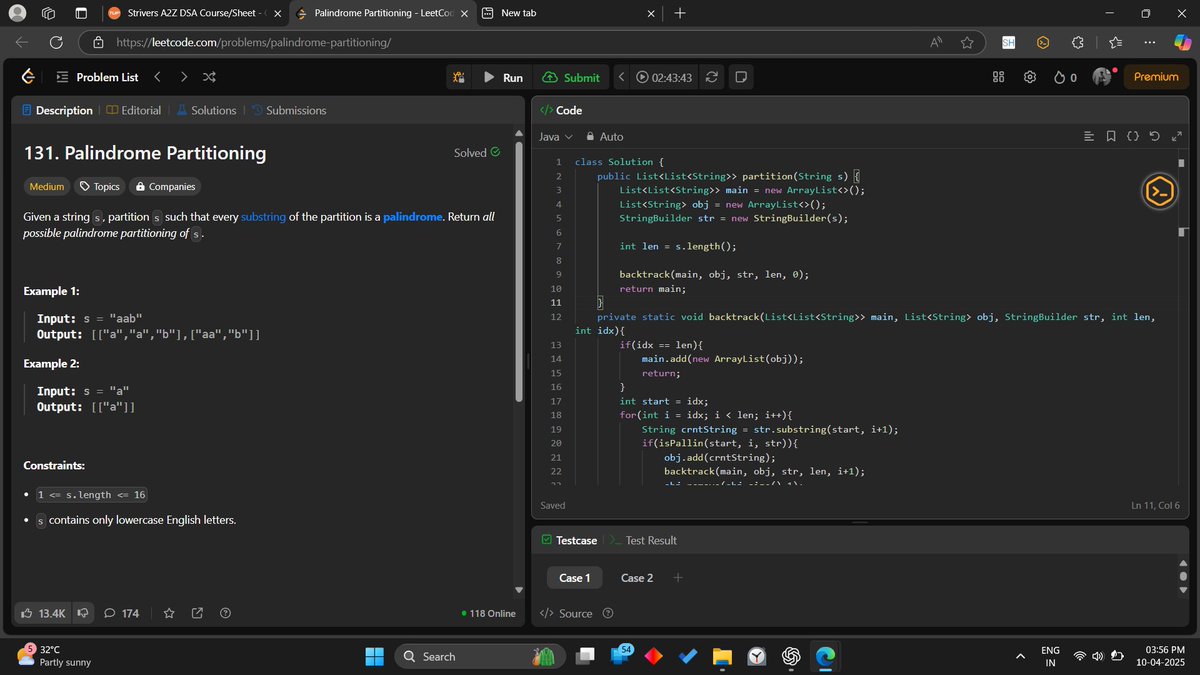Open the Java language dropdown
The image size is (1200, 675).
(x=556, y=136)
